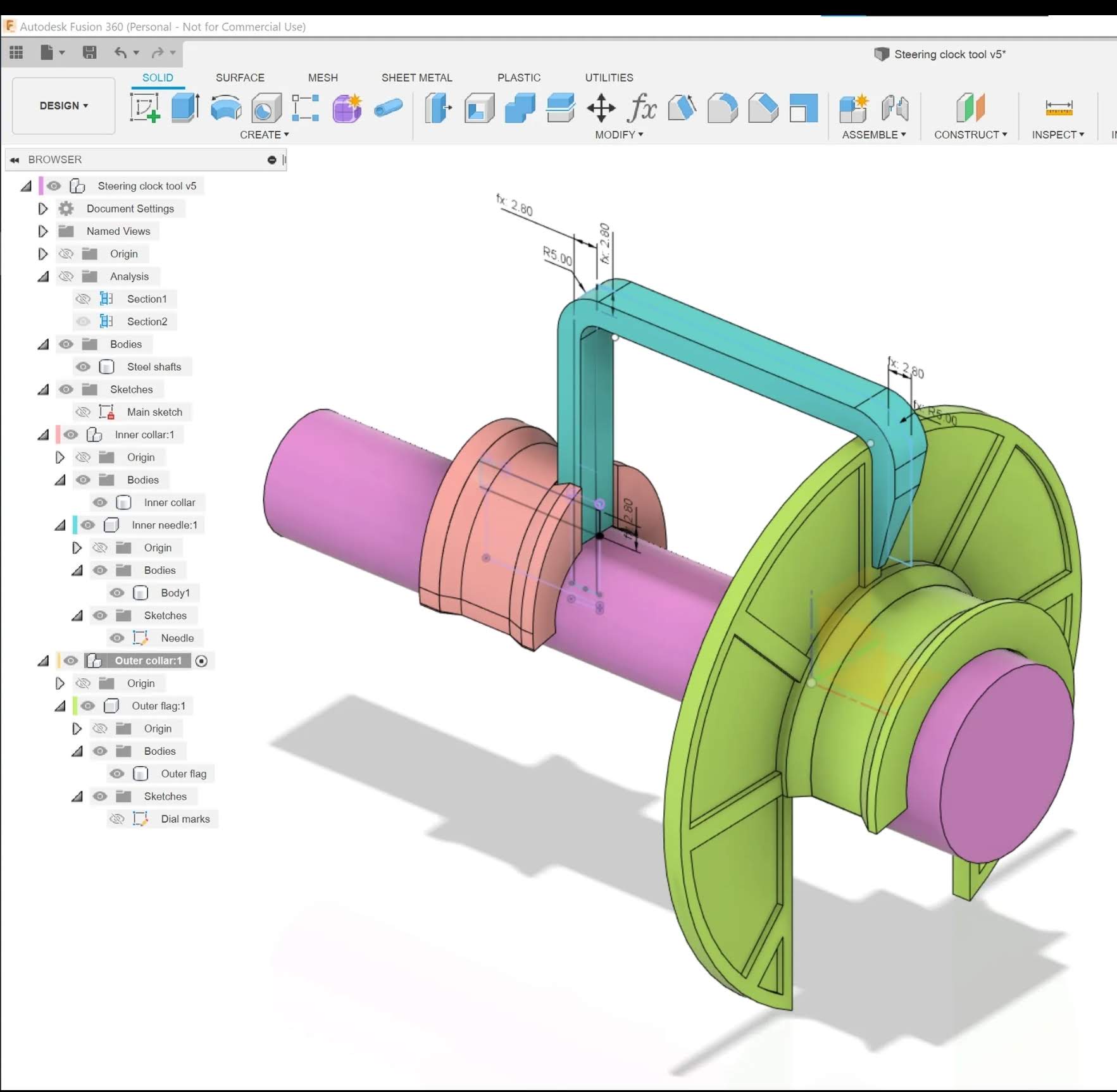The image size is (1117, 1092).
Task: Open the MODIFY dropdown menu
Action: click(619, 135)
